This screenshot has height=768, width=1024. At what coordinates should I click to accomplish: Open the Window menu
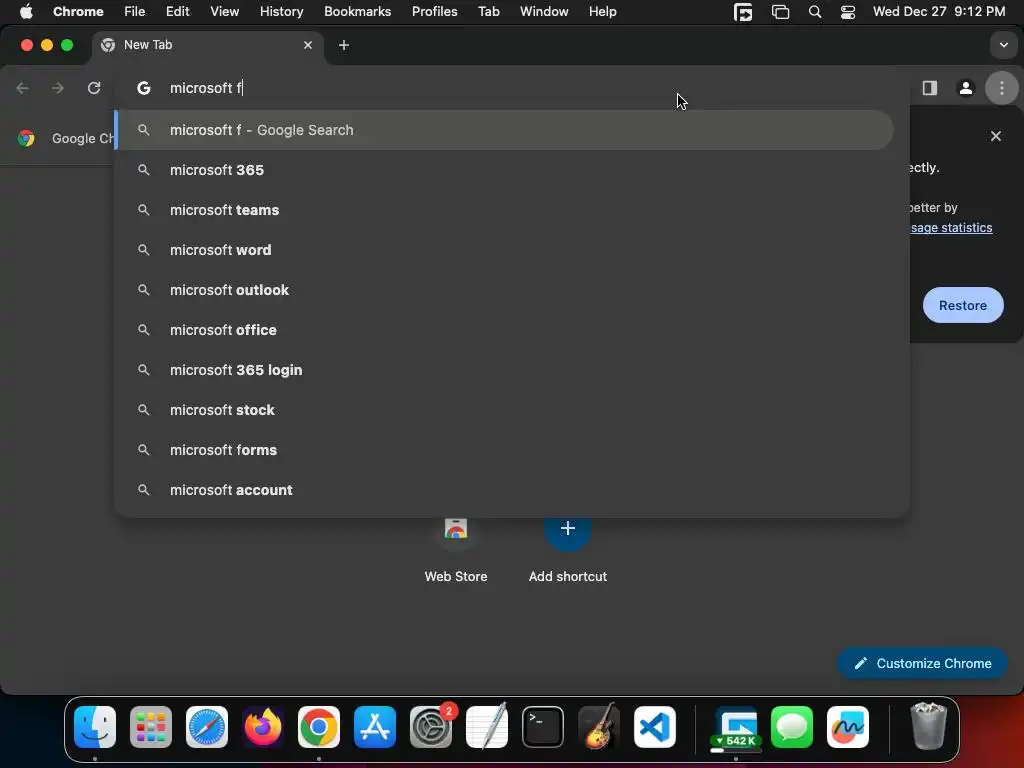[544, 12]
